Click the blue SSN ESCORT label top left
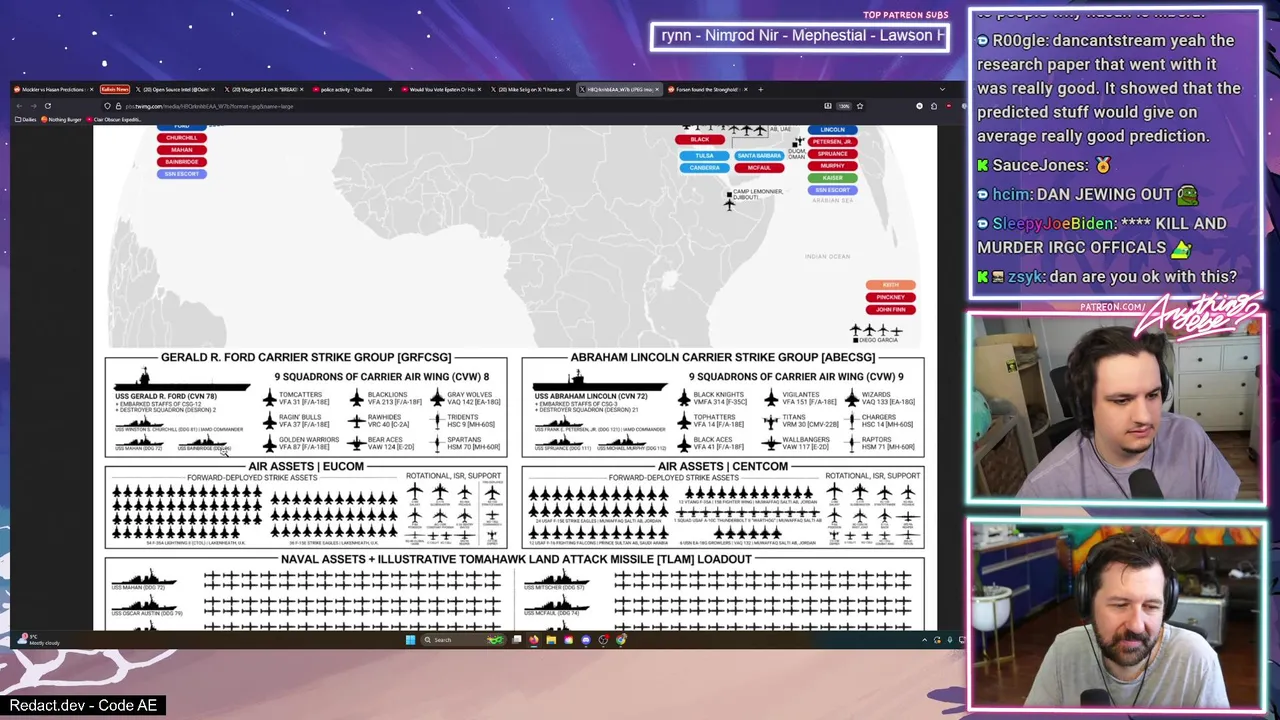Viewport: 1280px width, 720px height. click(181, 174)
